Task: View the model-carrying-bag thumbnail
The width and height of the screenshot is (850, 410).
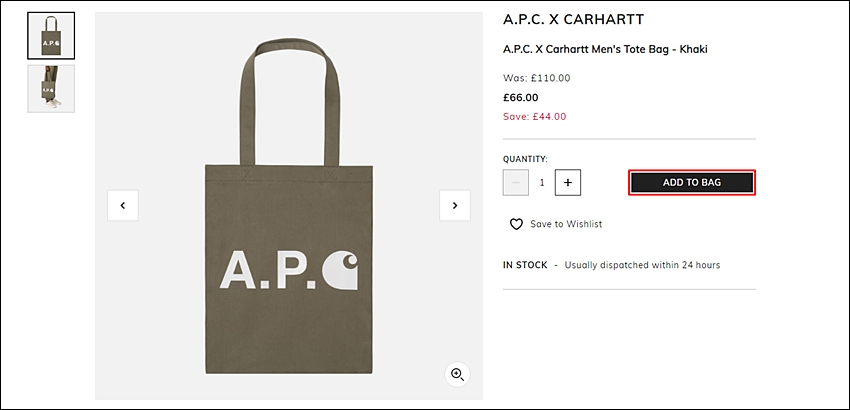Action: (x=51, y=89)
